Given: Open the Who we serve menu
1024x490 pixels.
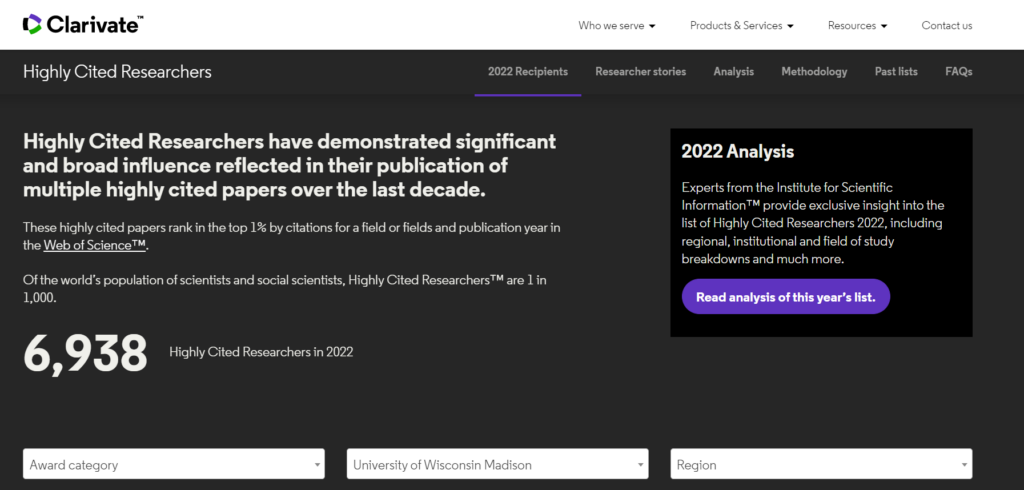Looking at the screenshot, I should (x=616, y=25).
